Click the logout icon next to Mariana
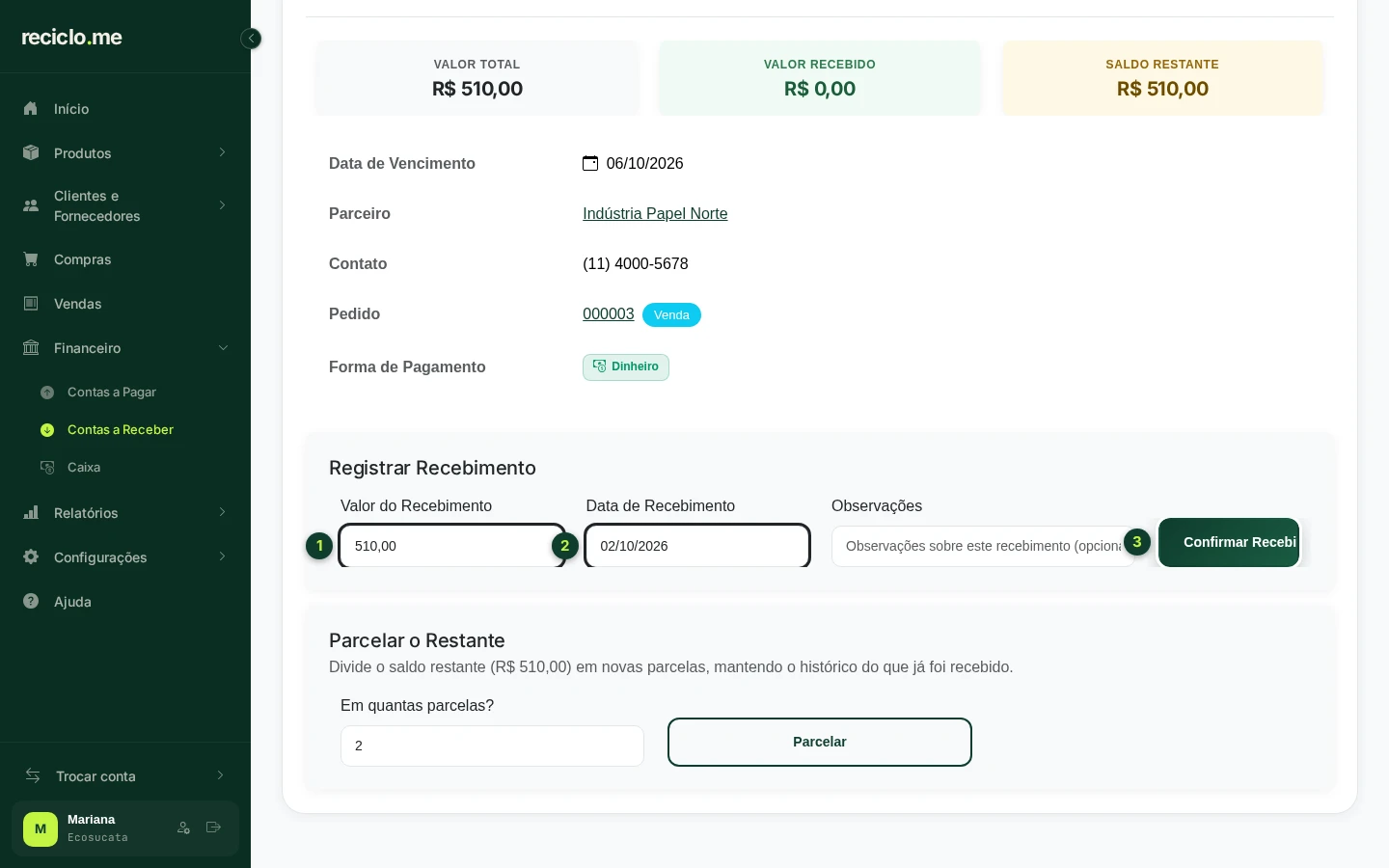 (213, 827)
